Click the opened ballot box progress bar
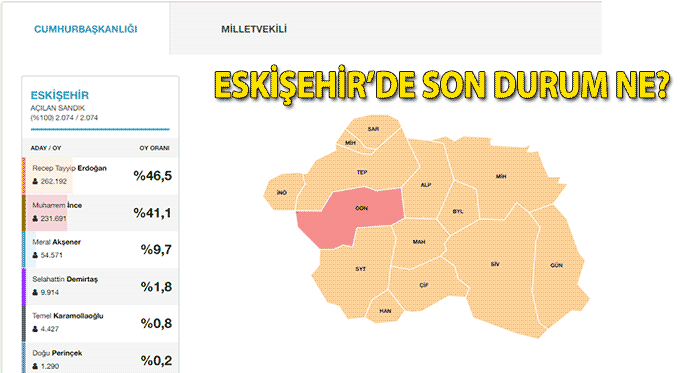This screenshot has width=700, height=373. tap(100, 129)
